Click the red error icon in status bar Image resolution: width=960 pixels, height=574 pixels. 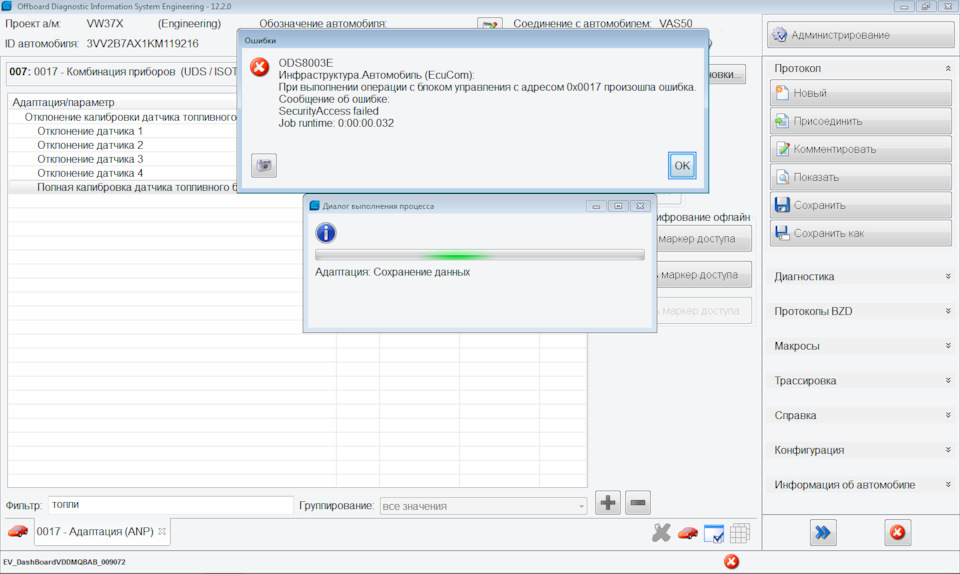731,562
